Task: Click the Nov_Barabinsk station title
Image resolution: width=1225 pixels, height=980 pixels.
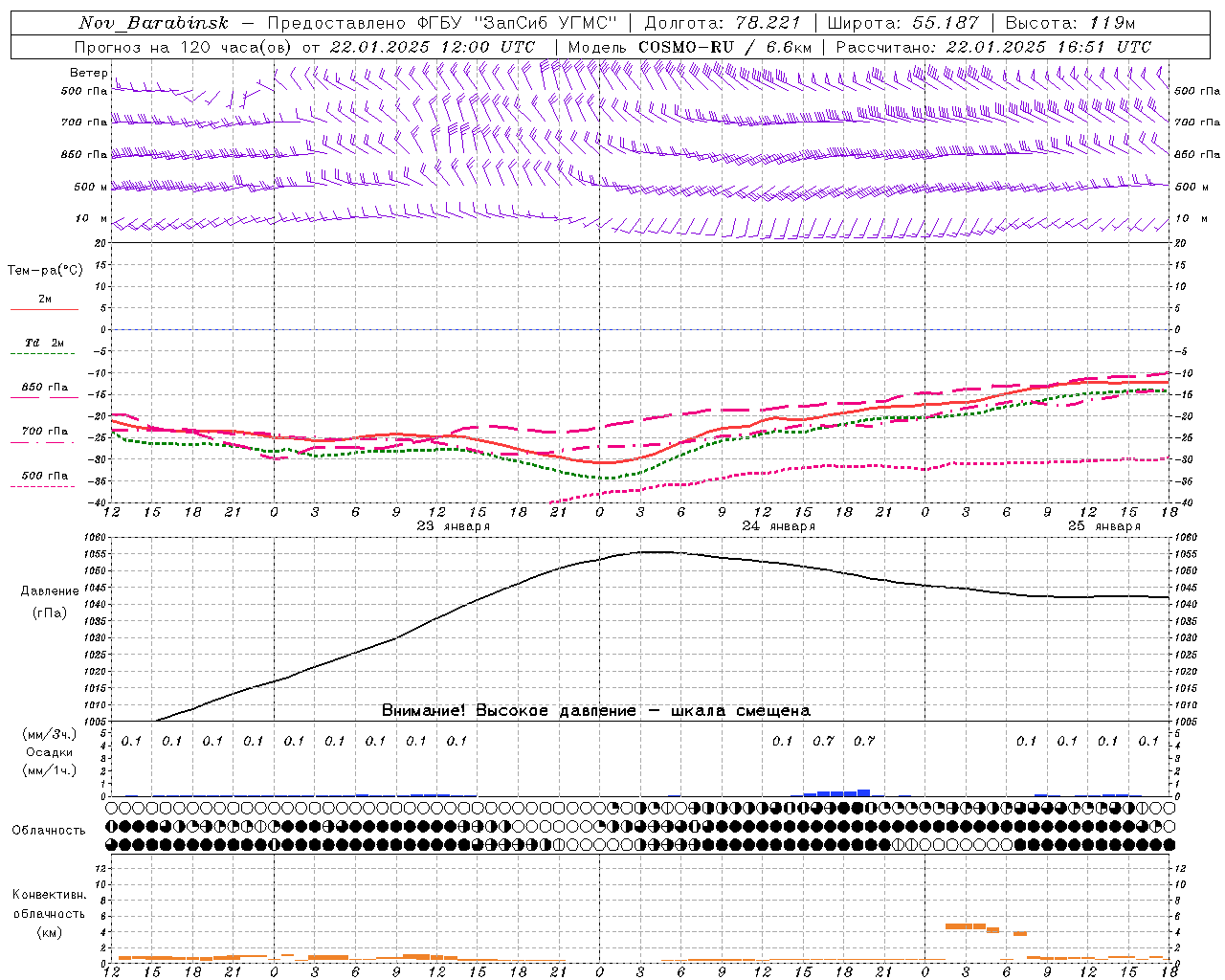Action: click(154, 23)
